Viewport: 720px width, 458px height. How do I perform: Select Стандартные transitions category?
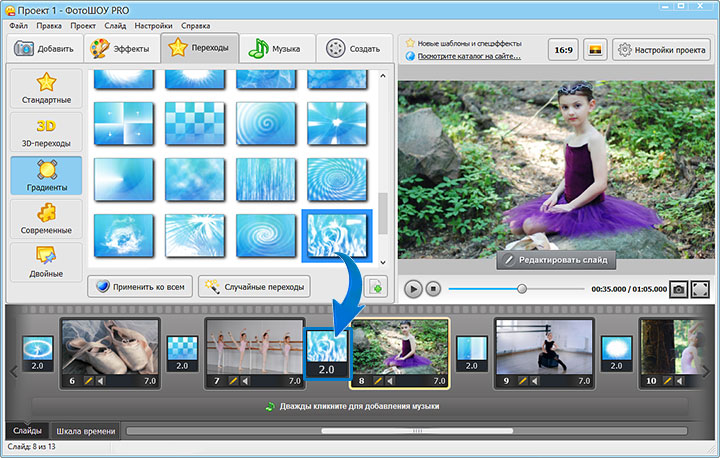click(x=46, y=88)
